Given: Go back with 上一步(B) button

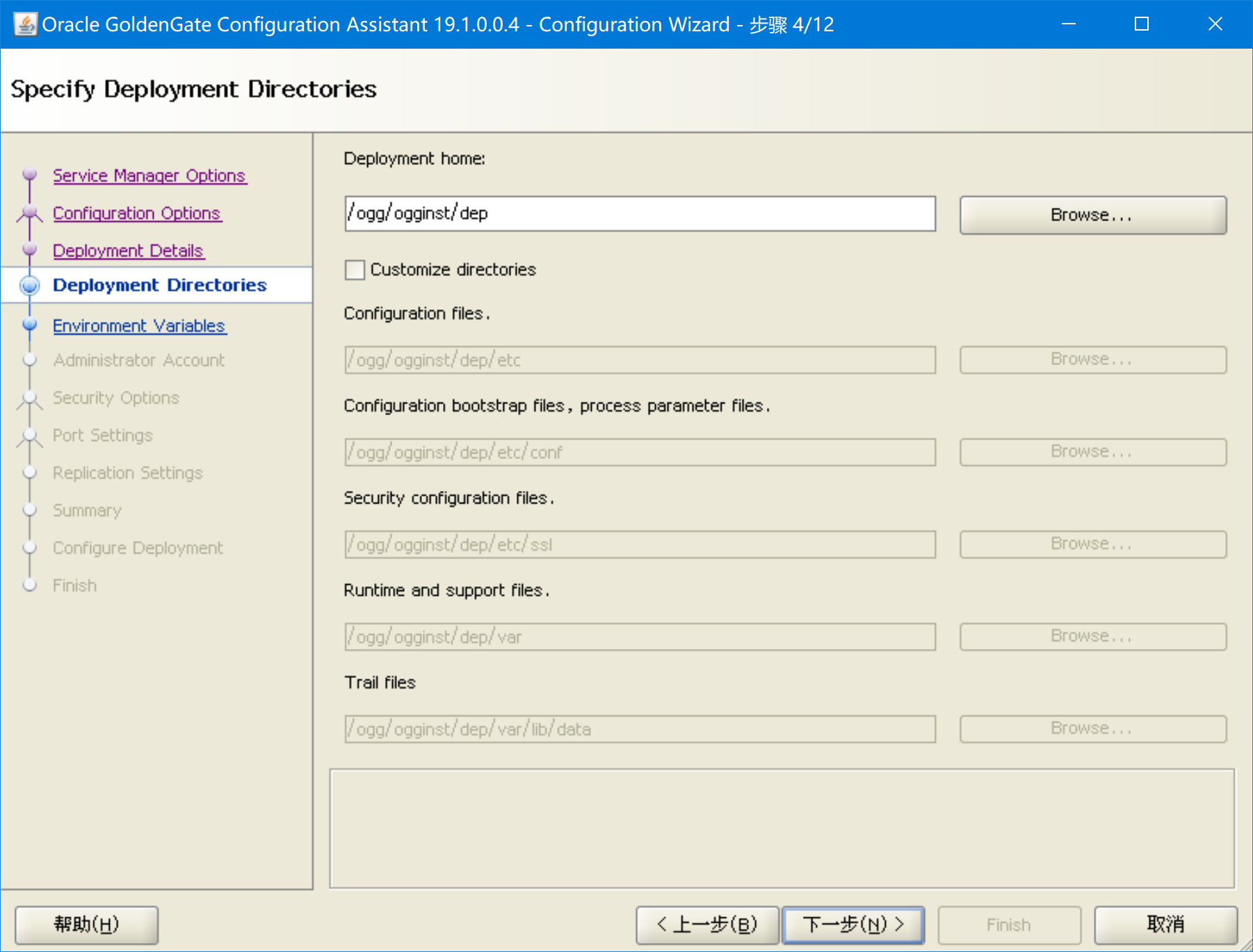Looking at the screenshot, I should coord(707,925).
